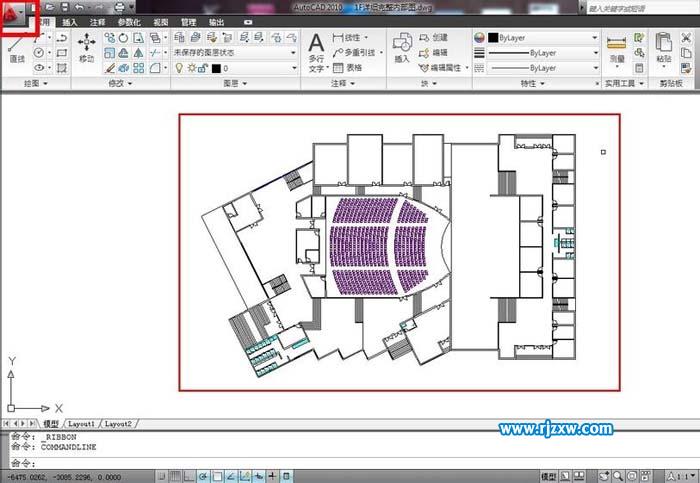Open the annotation scale 1:1 dropdown

click(682, 476)
